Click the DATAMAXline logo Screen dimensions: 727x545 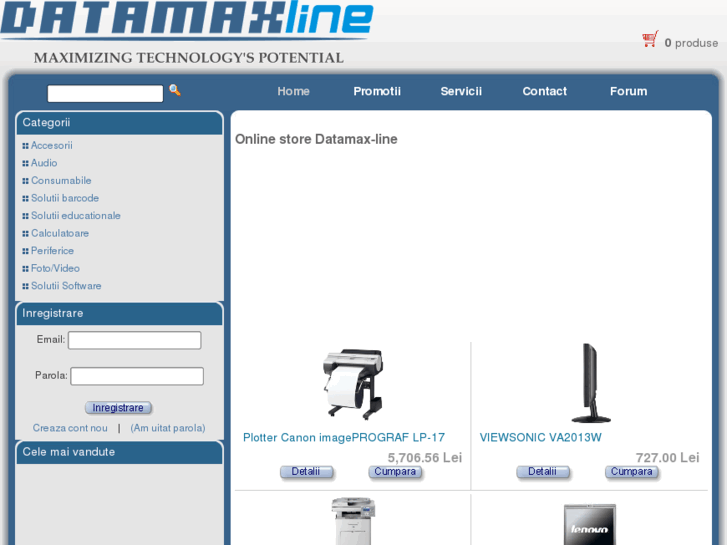[x=187, y=19]
